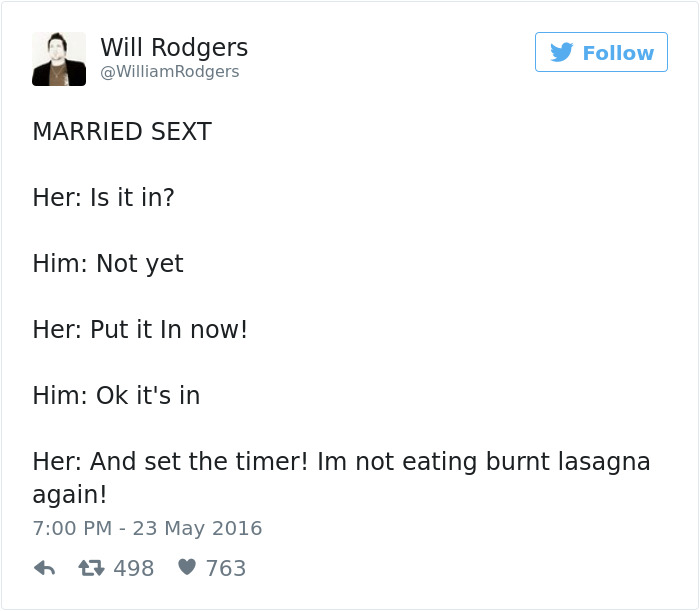Viewport: 700px width, 611px height.
Task: Click the 'And set the timer!' sentence
Action: [x=199, y=461]
